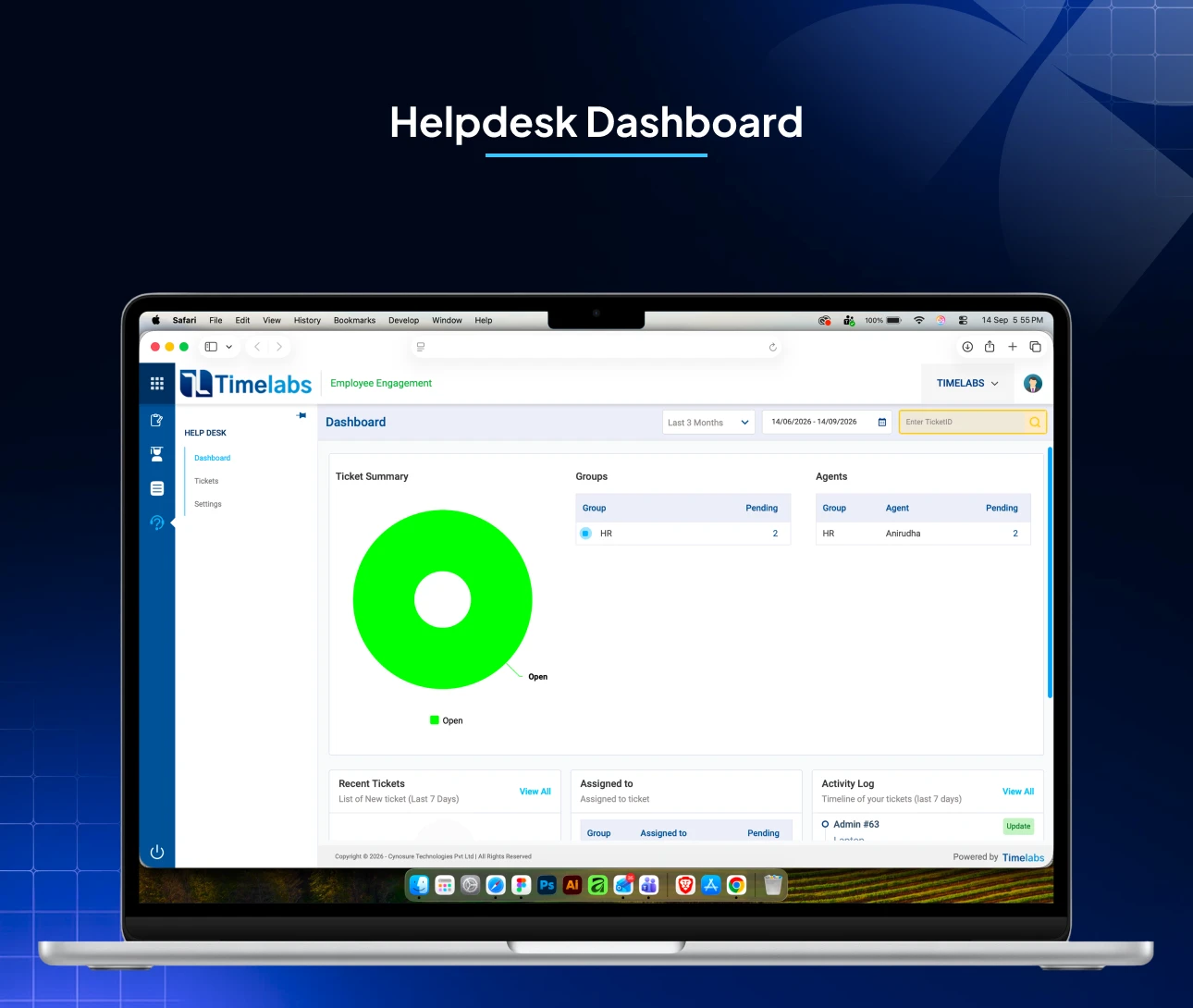Select the helpdesk headset sidebar icon
Image resolution: width=1193 pixels, height=1008 pixels.
coord(157,522)
